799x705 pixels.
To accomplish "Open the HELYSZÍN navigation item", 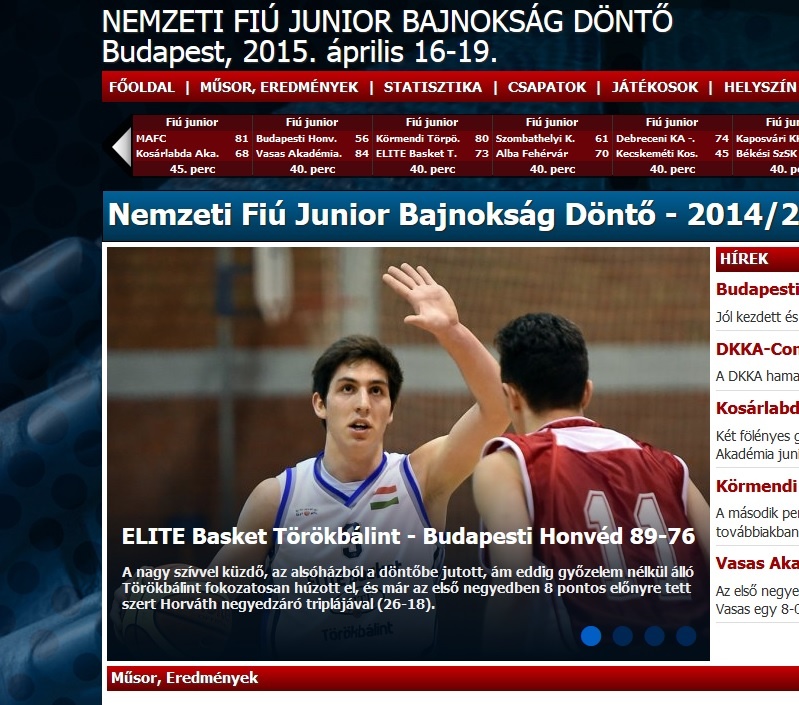I will [x=760, y=87].
